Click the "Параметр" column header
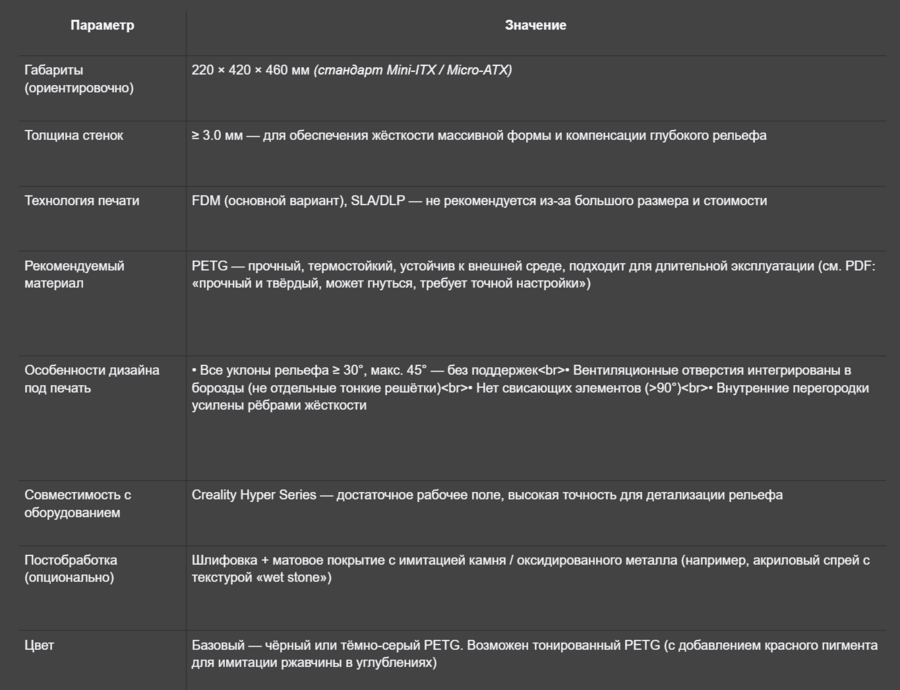900x690 pixels. tap(102, 25)
